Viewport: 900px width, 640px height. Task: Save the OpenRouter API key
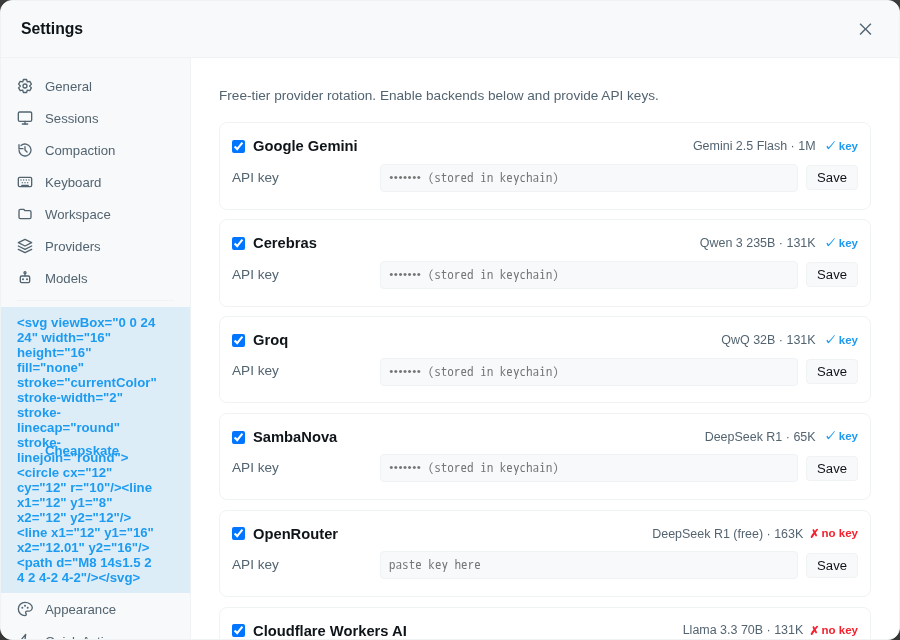pos(832,565)
